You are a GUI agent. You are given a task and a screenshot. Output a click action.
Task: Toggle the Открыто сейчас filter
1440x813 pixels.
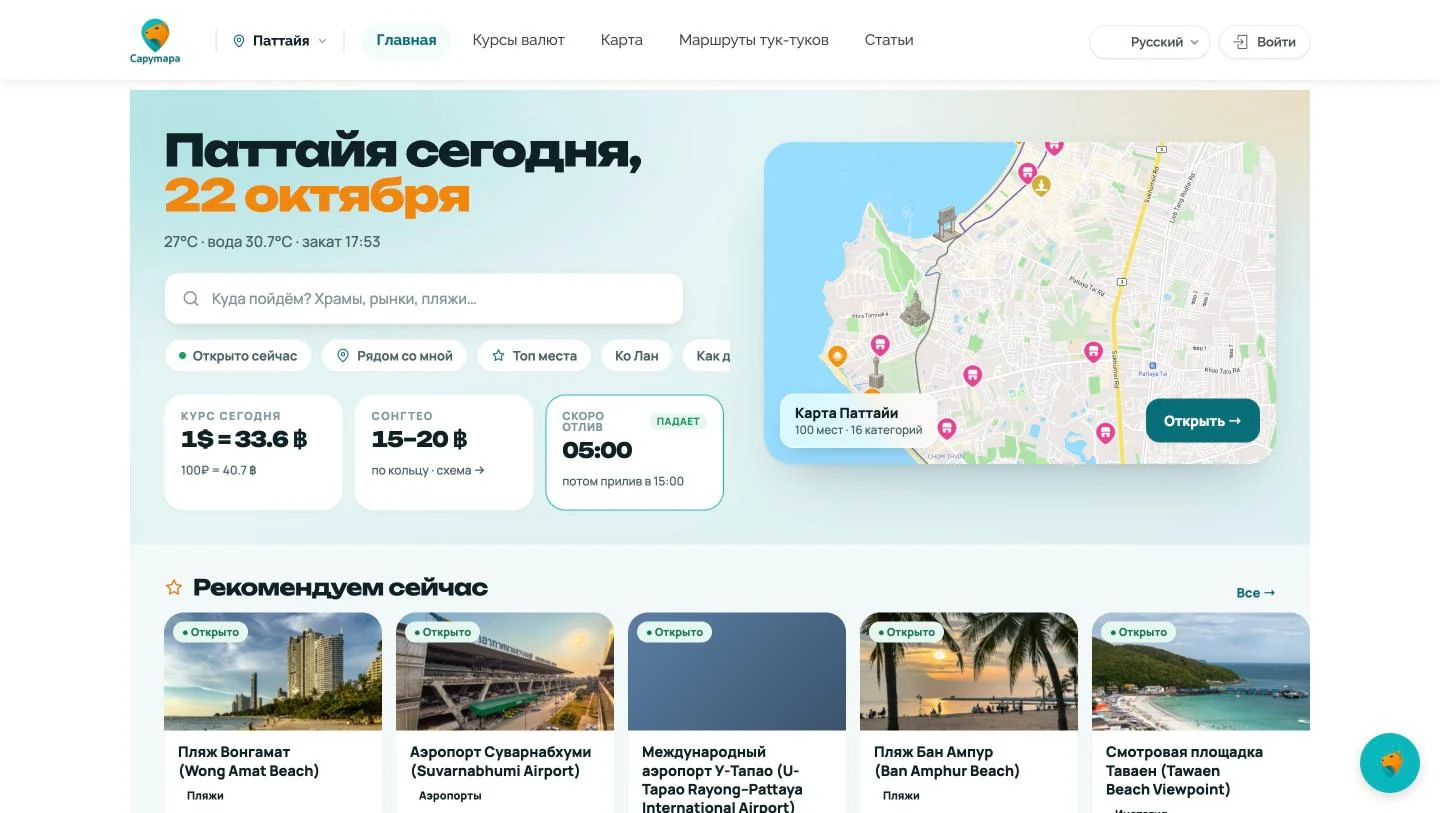pos(238,356)
